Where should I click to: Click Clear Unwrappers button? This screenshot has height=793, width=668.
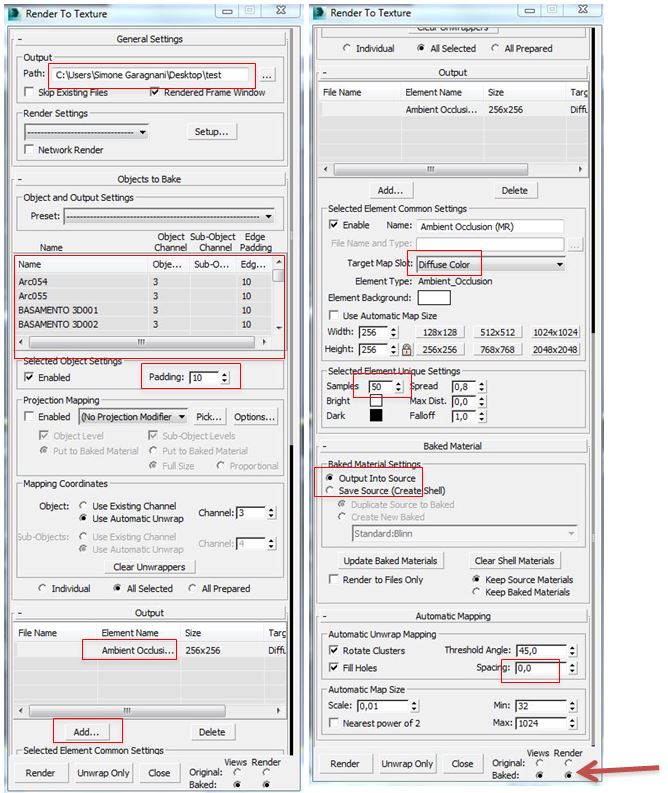coord(149,567)
